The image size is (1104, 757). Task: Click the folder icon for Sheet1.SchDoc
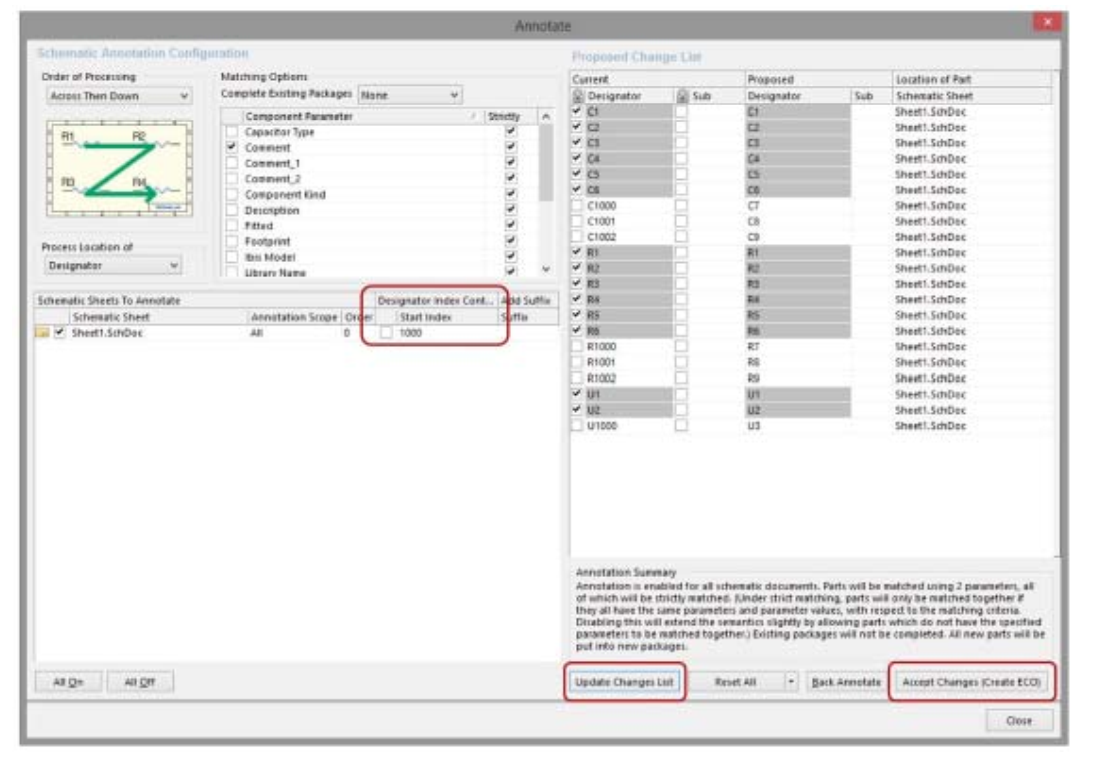[x=43, y=332]
